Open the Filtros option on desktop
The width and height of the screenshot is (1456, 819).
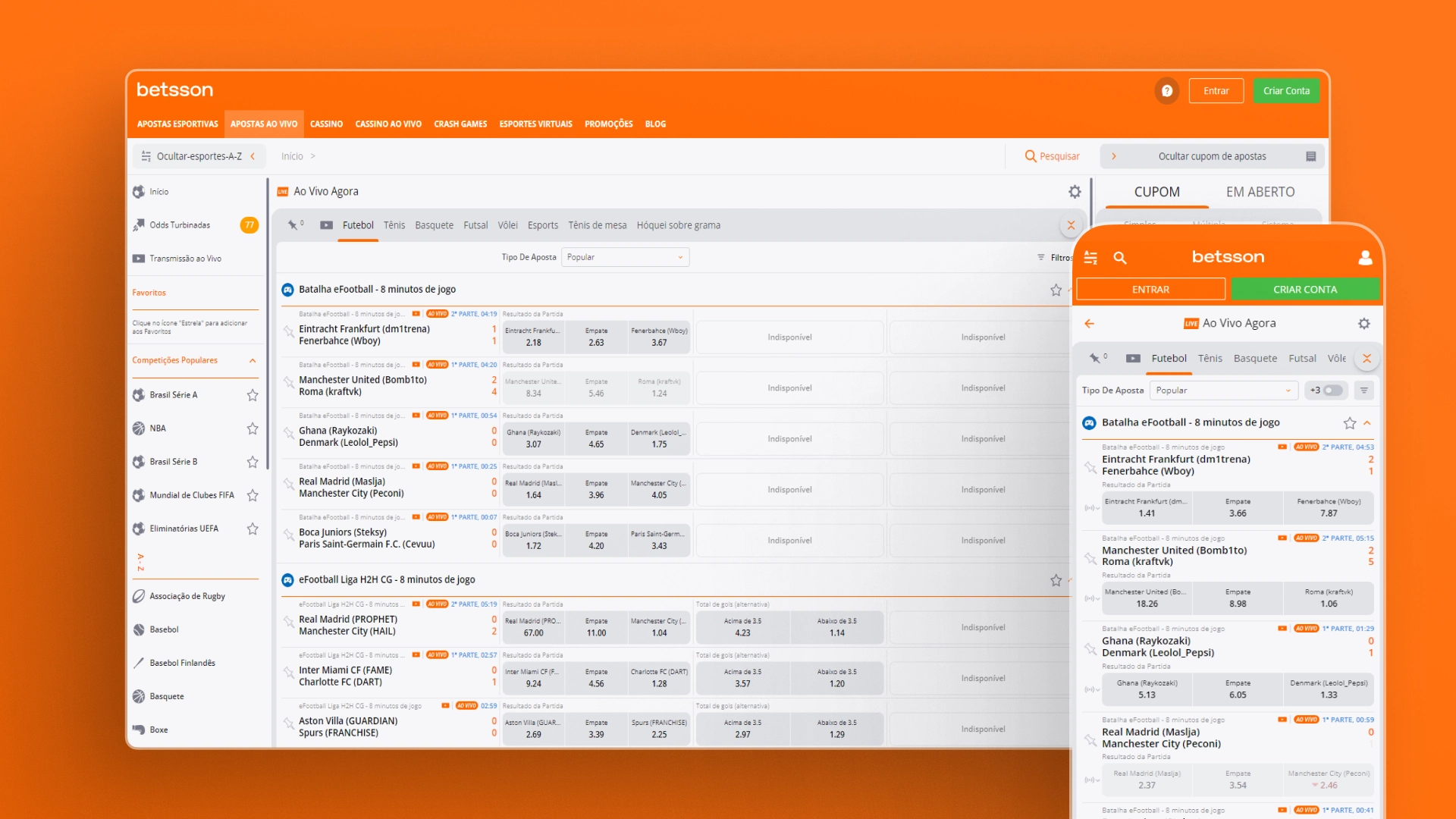pyautogui.click(x=1055, y=258)
